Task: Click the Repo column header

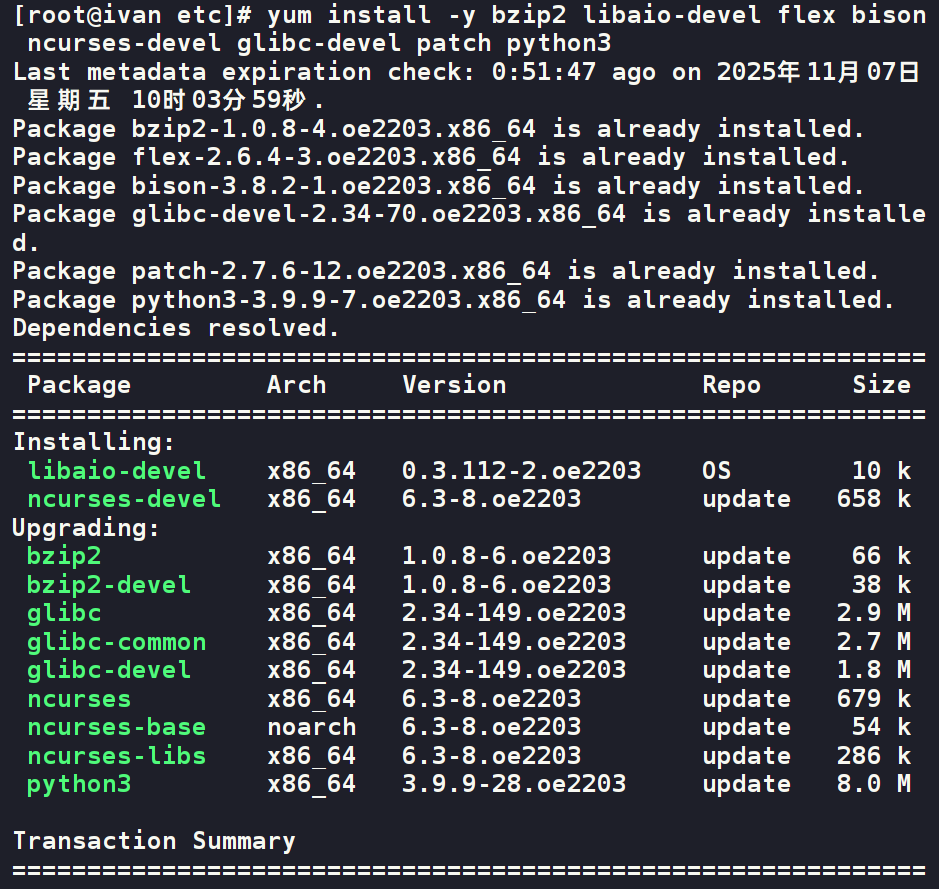Action: 732,386
